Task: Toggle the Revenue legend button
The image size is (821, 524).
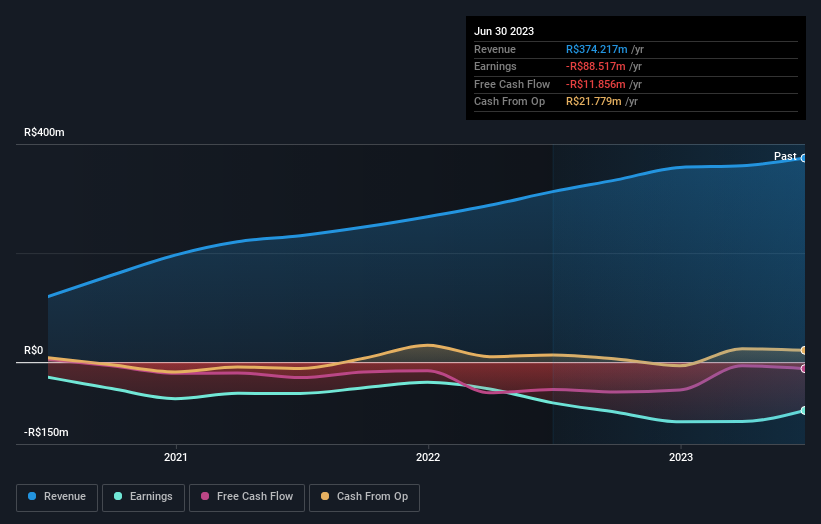Action: (x=57, y=497)
